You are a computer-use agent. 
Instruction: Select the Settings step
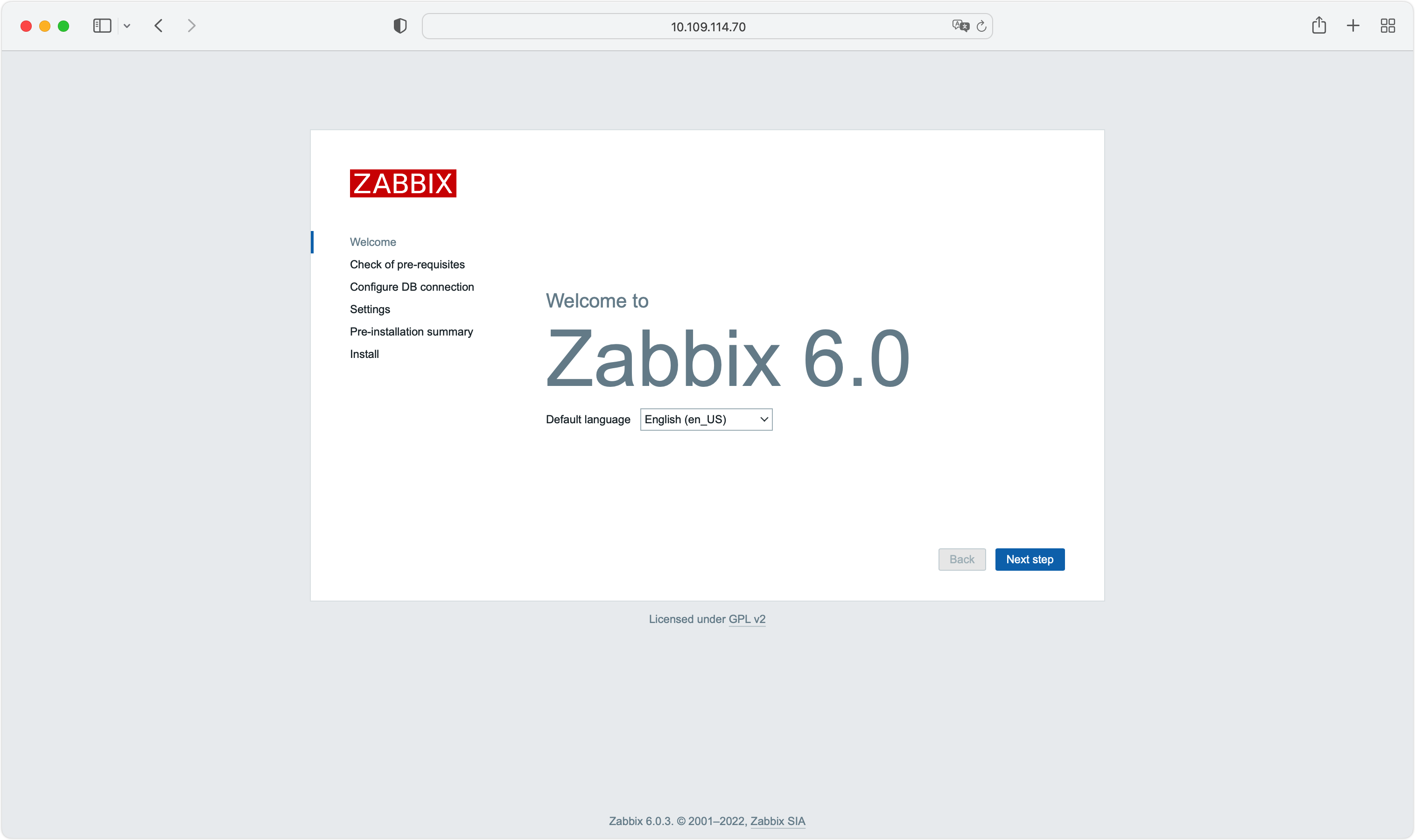tap(370, 309)
